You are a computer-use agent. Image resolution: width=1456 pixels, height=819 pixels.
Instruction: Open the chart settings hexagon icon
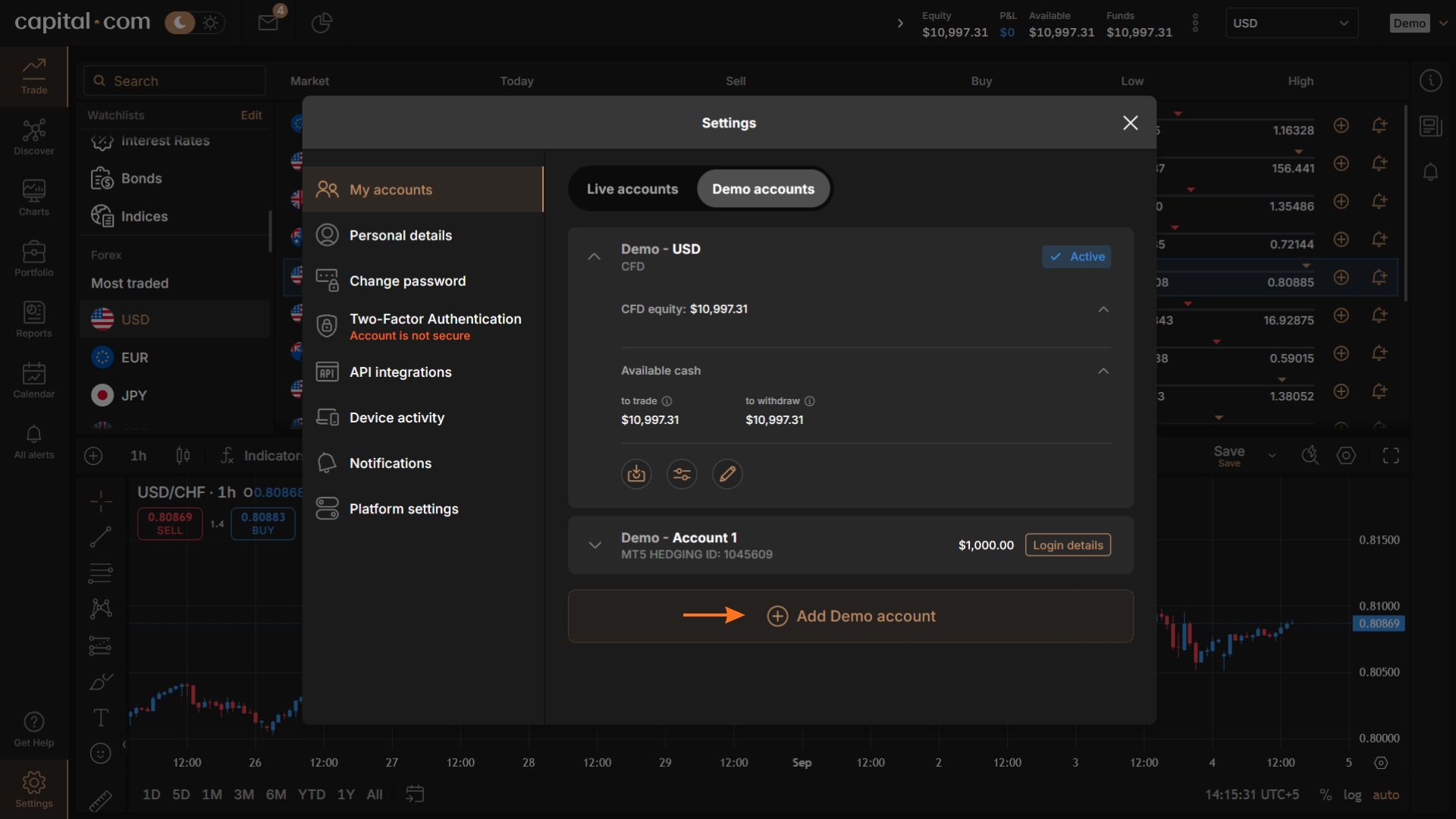click(x=1346, y=456)
